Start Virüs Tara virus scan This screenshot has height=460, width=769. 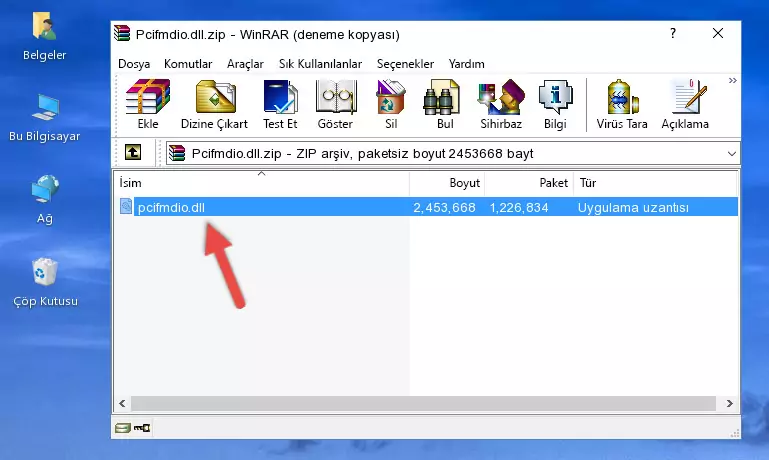coord(622,104)
